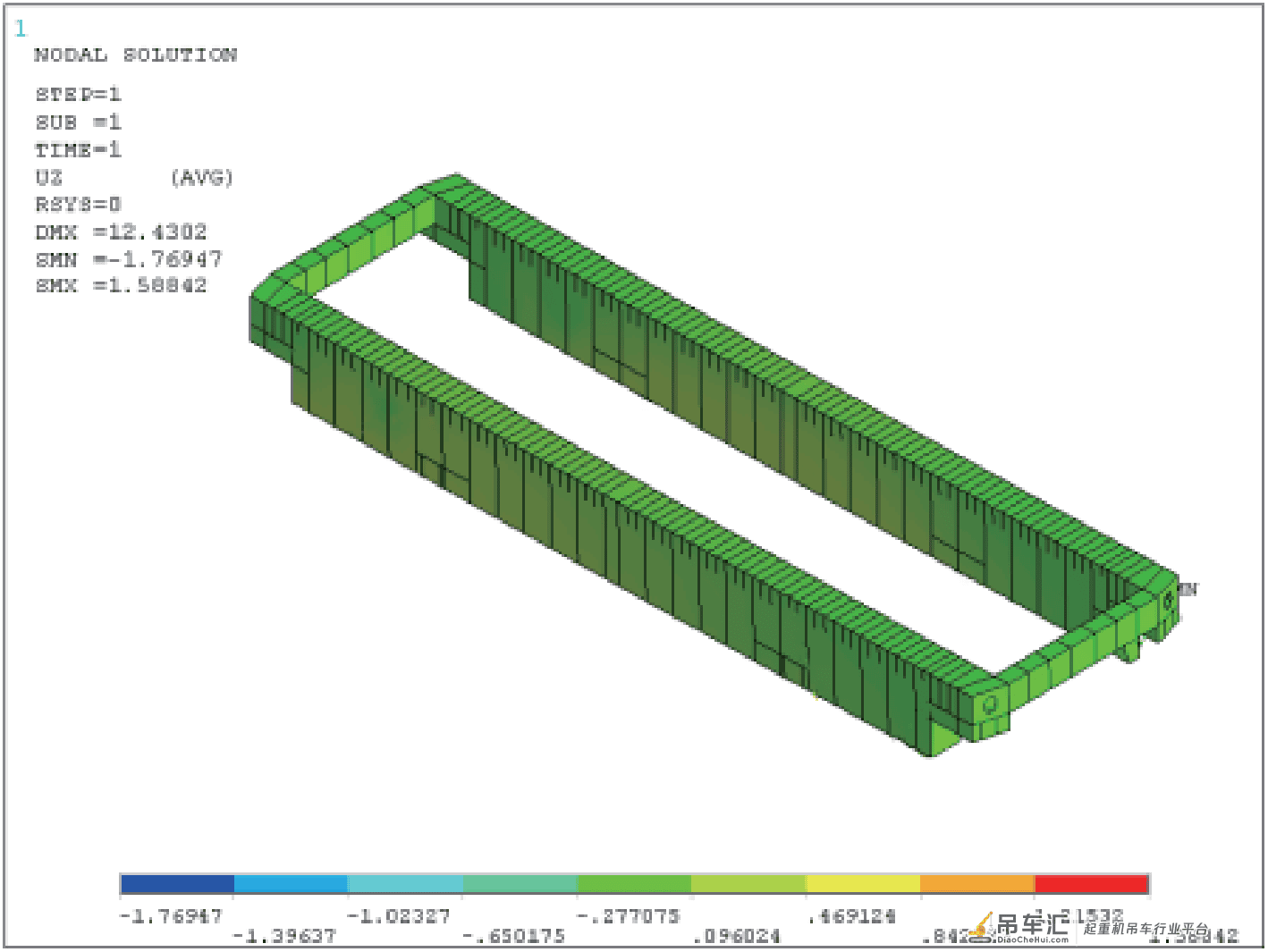Click the cyan legend color band

pyautogui.click(x=405, y=884)
